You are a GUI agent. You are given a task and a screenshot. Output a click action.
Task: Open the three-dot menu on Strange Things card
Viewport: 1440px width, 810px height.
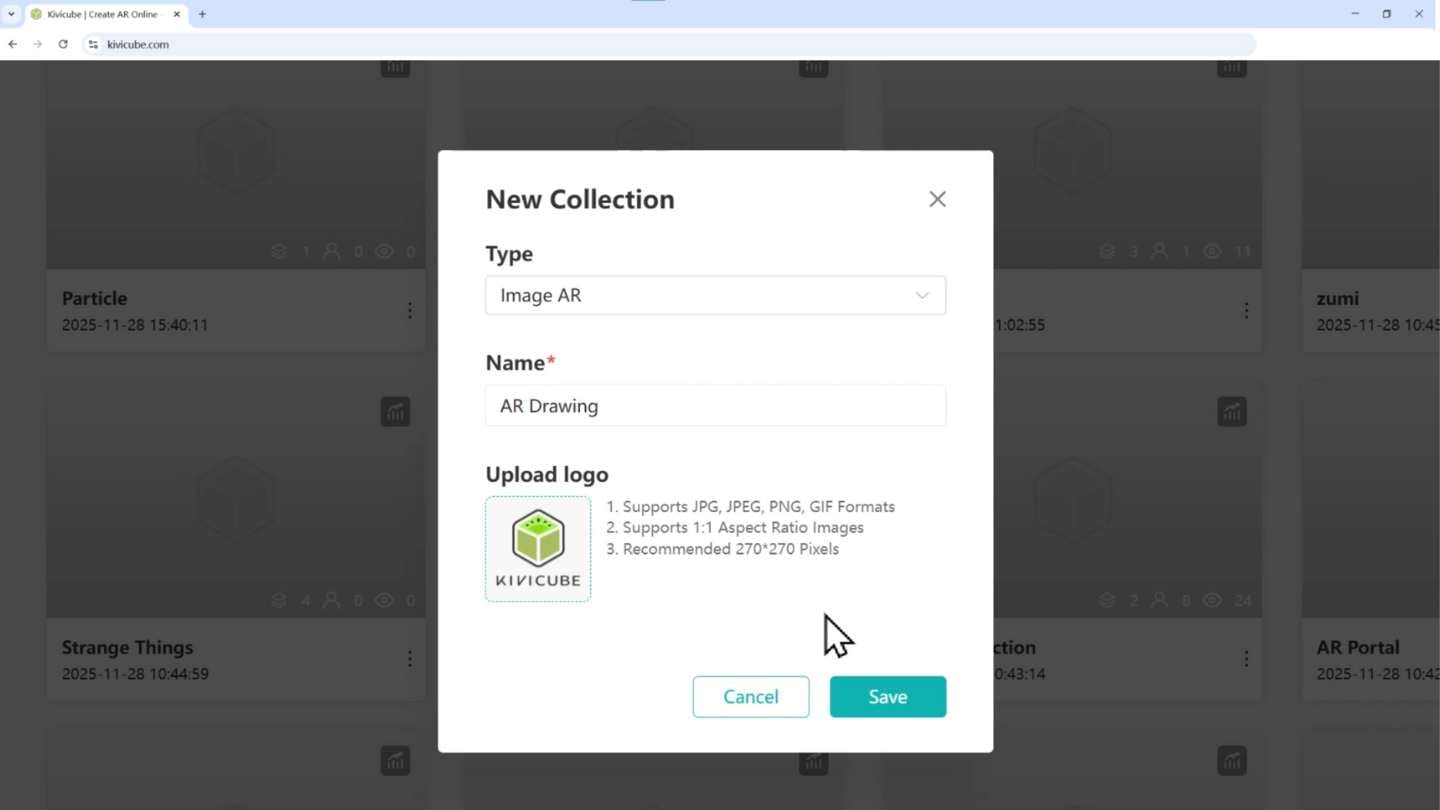[x=409, y=659]
